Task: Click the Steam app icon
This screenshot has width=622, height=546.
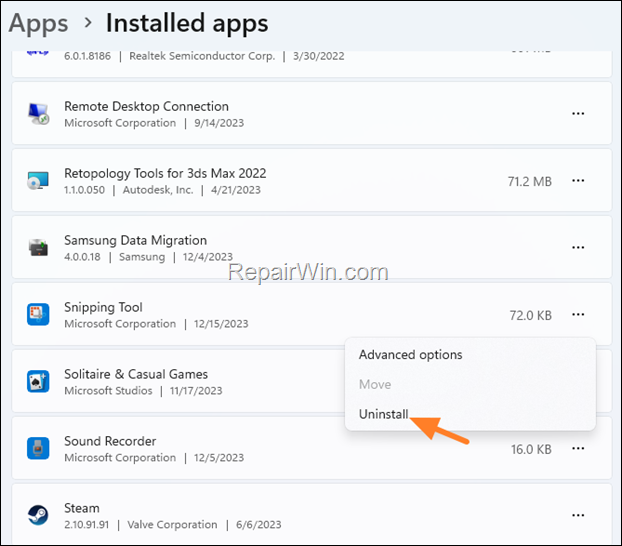Action: pyautogui.click(x=38, y=515)
